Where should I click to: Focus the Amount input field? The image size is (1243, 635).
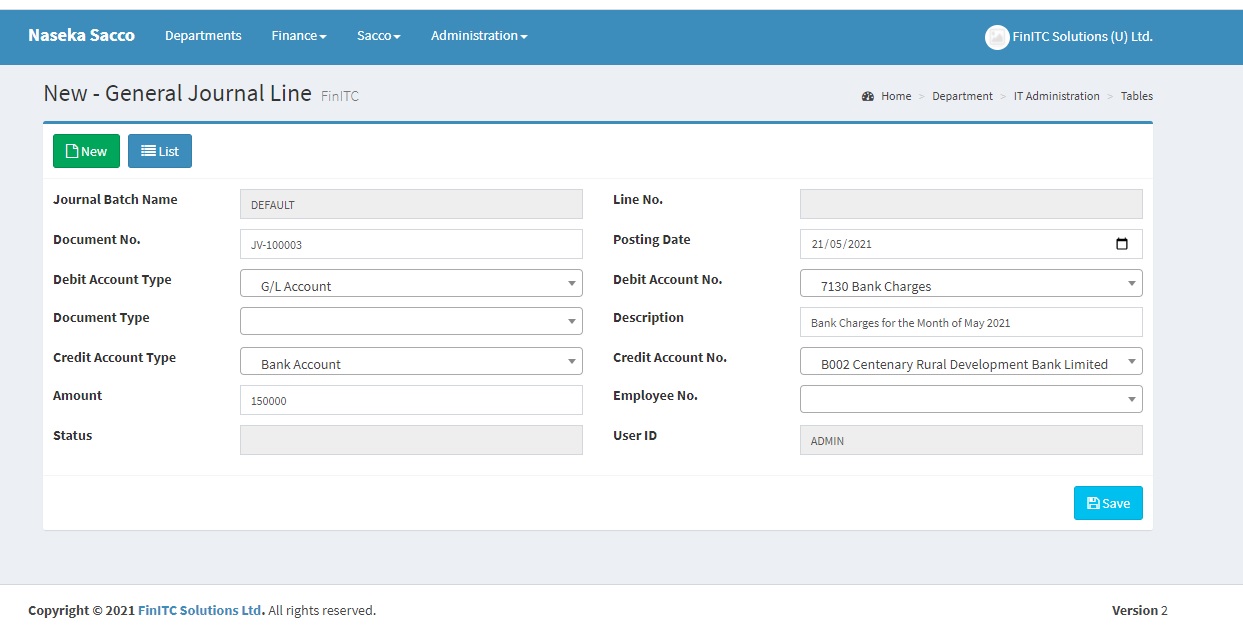tap(411, 400)
